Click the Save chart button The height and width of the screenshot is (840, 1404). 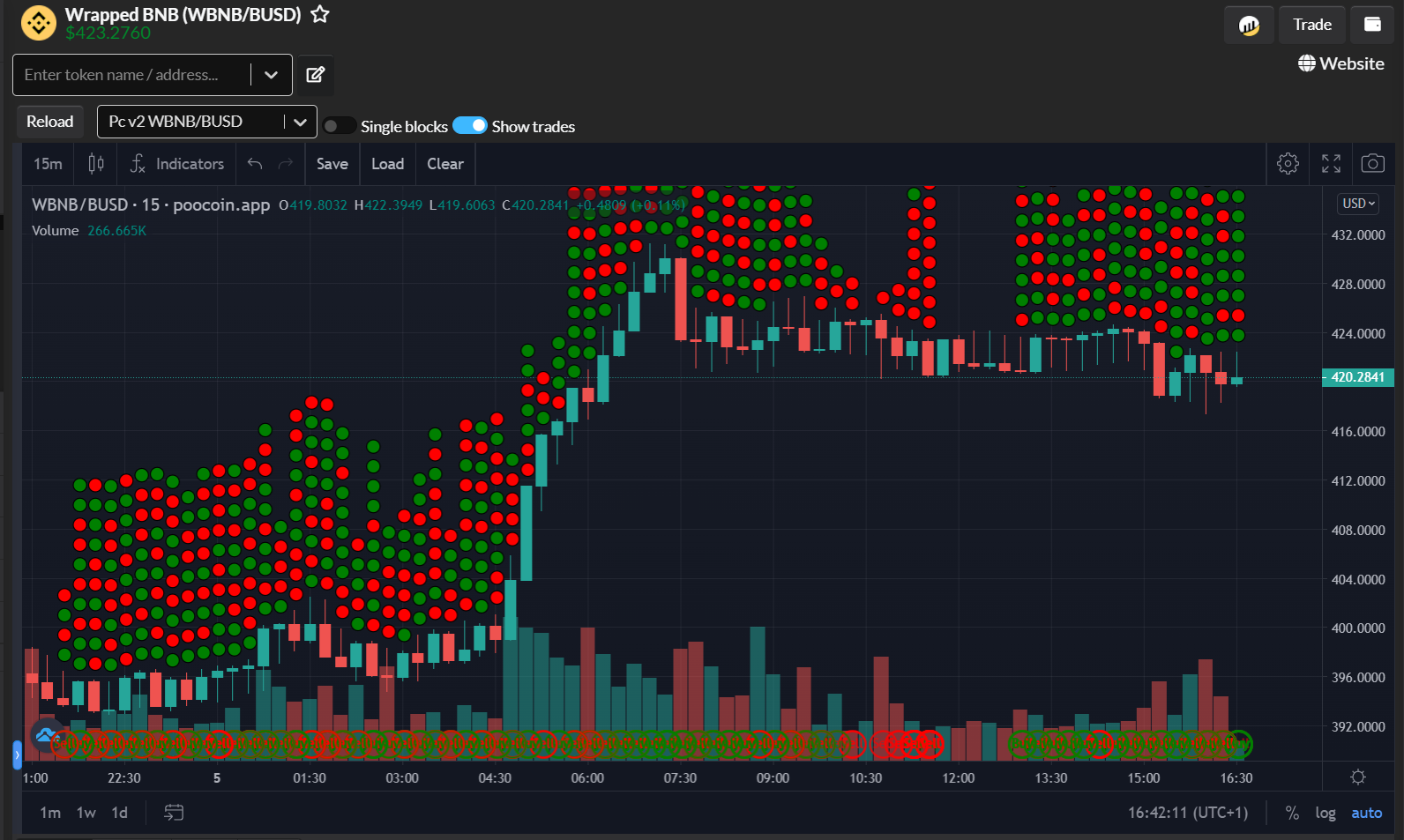332,164
